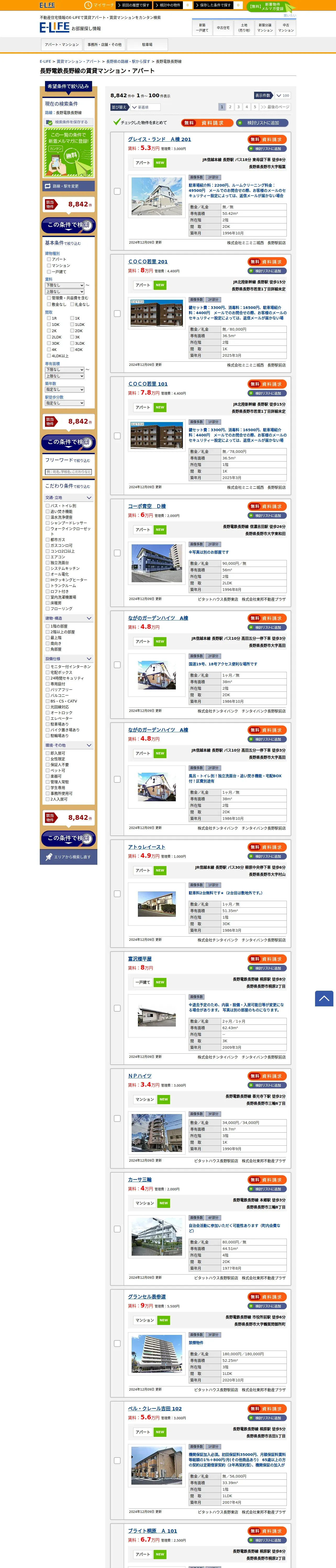Screen dimensions: 336x1568
Task: Select checkbox for コーポ青空 D棟 listing
Action: 117,553
